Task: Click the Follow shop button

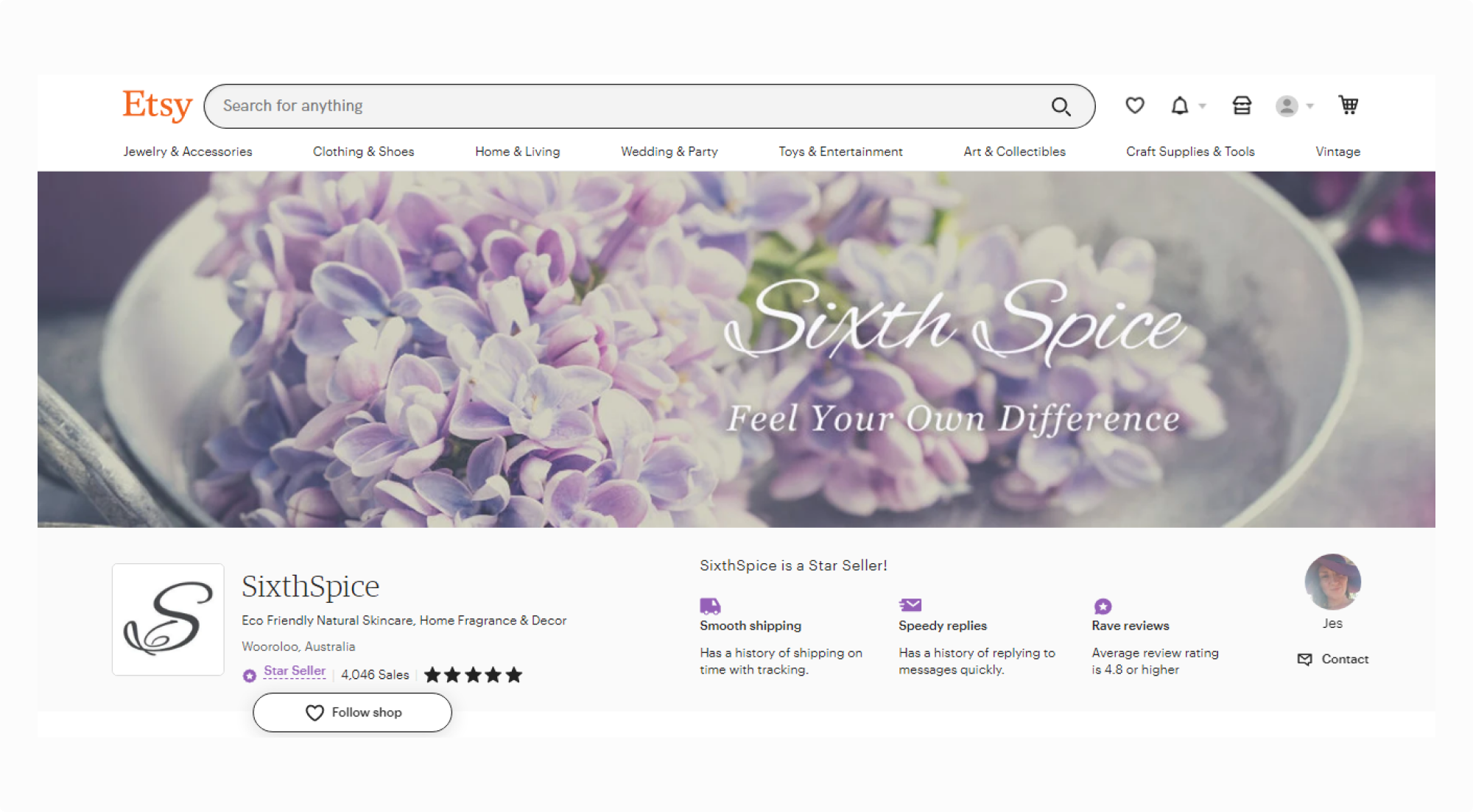Action: coord(352,712)
